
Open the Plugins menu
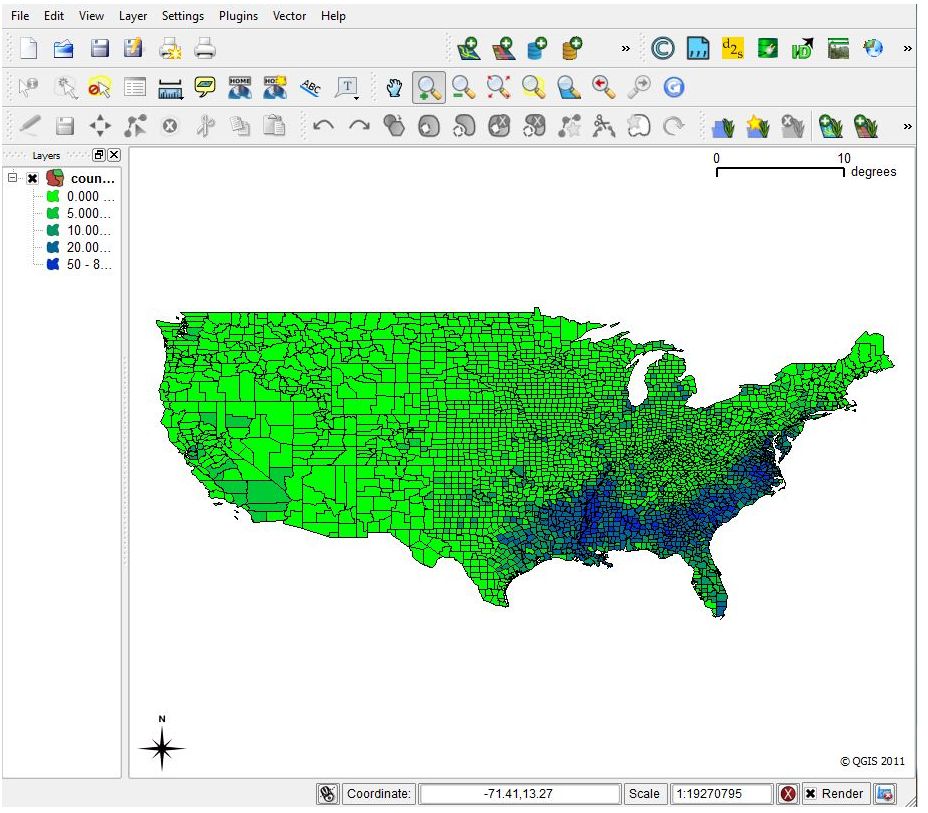239,16
